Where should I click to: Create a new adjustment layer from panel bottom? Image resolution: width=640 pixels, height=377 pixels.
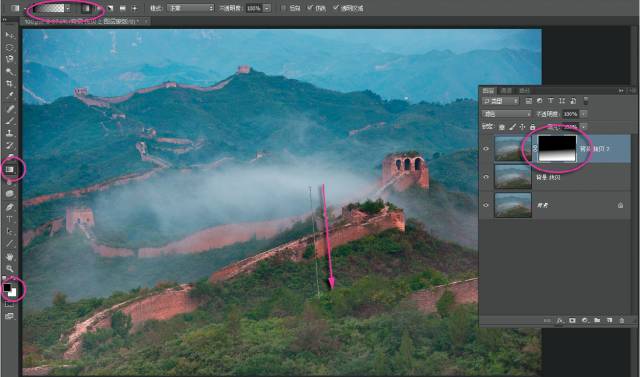pyautogui.click(x=585, y=321)
